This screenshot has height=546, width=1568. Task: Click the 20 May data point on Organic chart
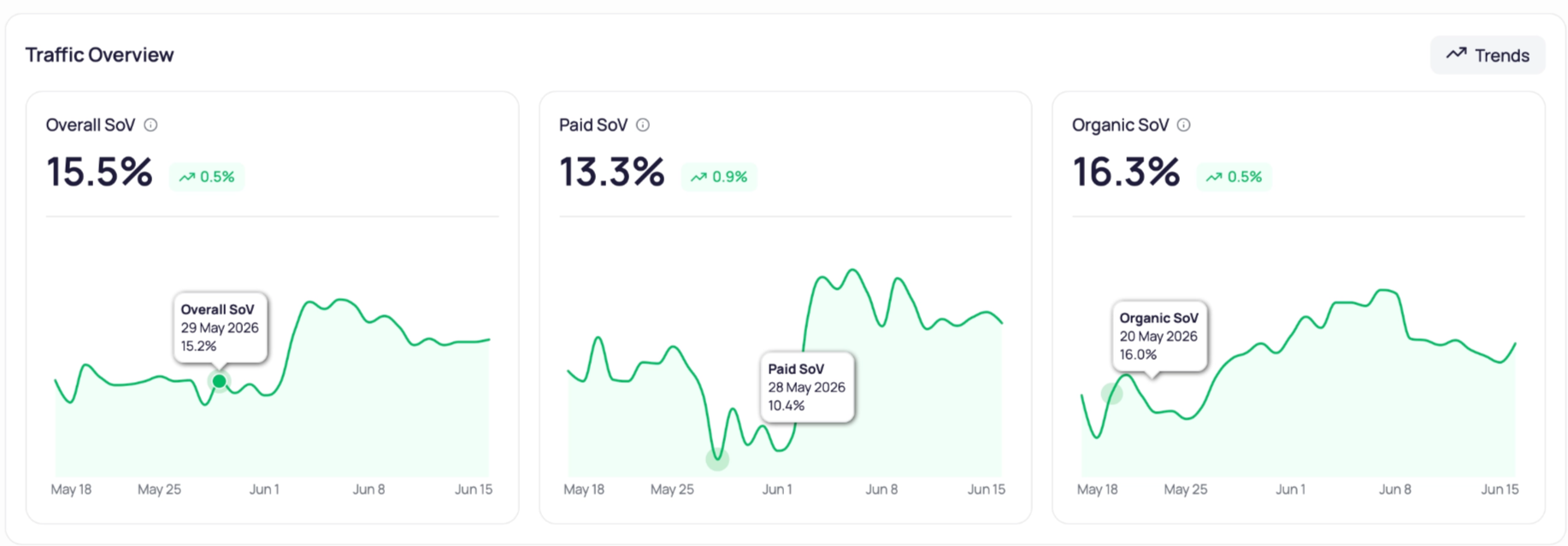[x=1111, y=394]
